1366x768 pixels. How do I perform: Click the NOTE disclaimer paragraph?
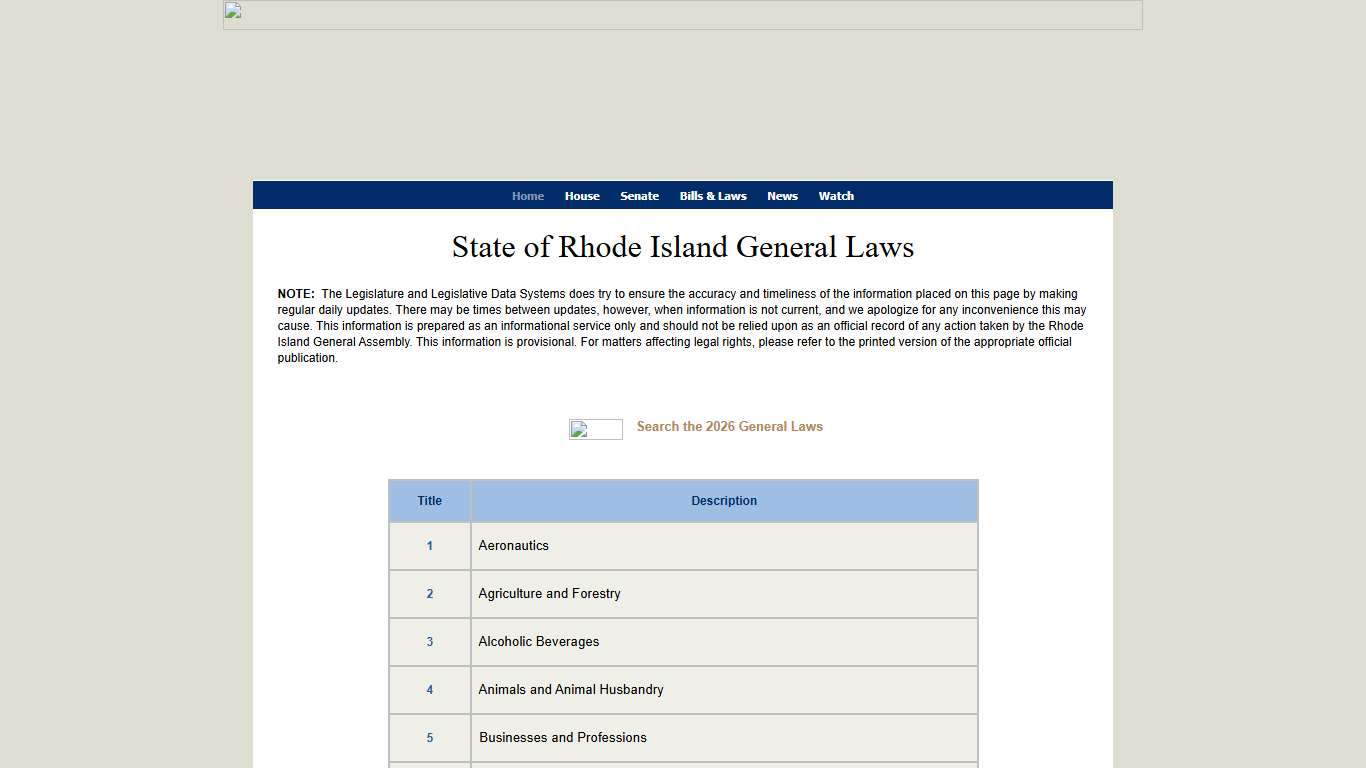tap(683, 325)
